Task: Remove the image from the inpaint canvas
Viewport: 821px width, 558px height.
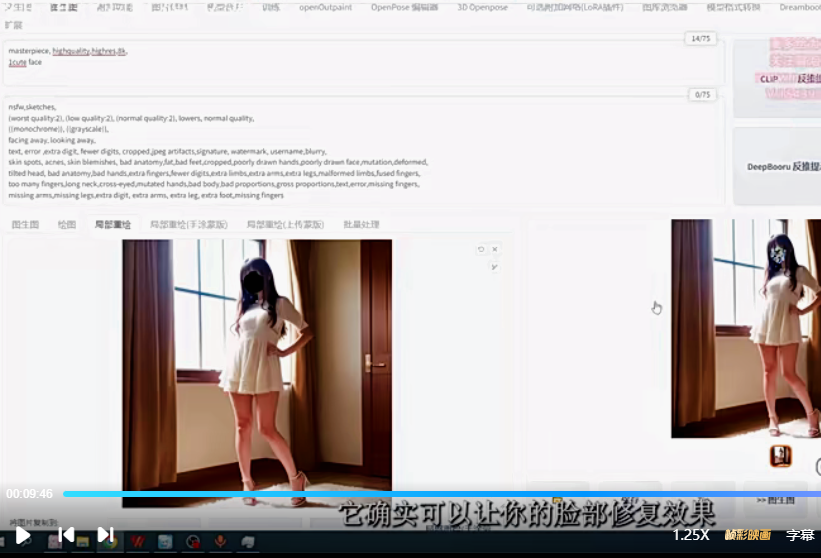Action: (x=495, y=249)
